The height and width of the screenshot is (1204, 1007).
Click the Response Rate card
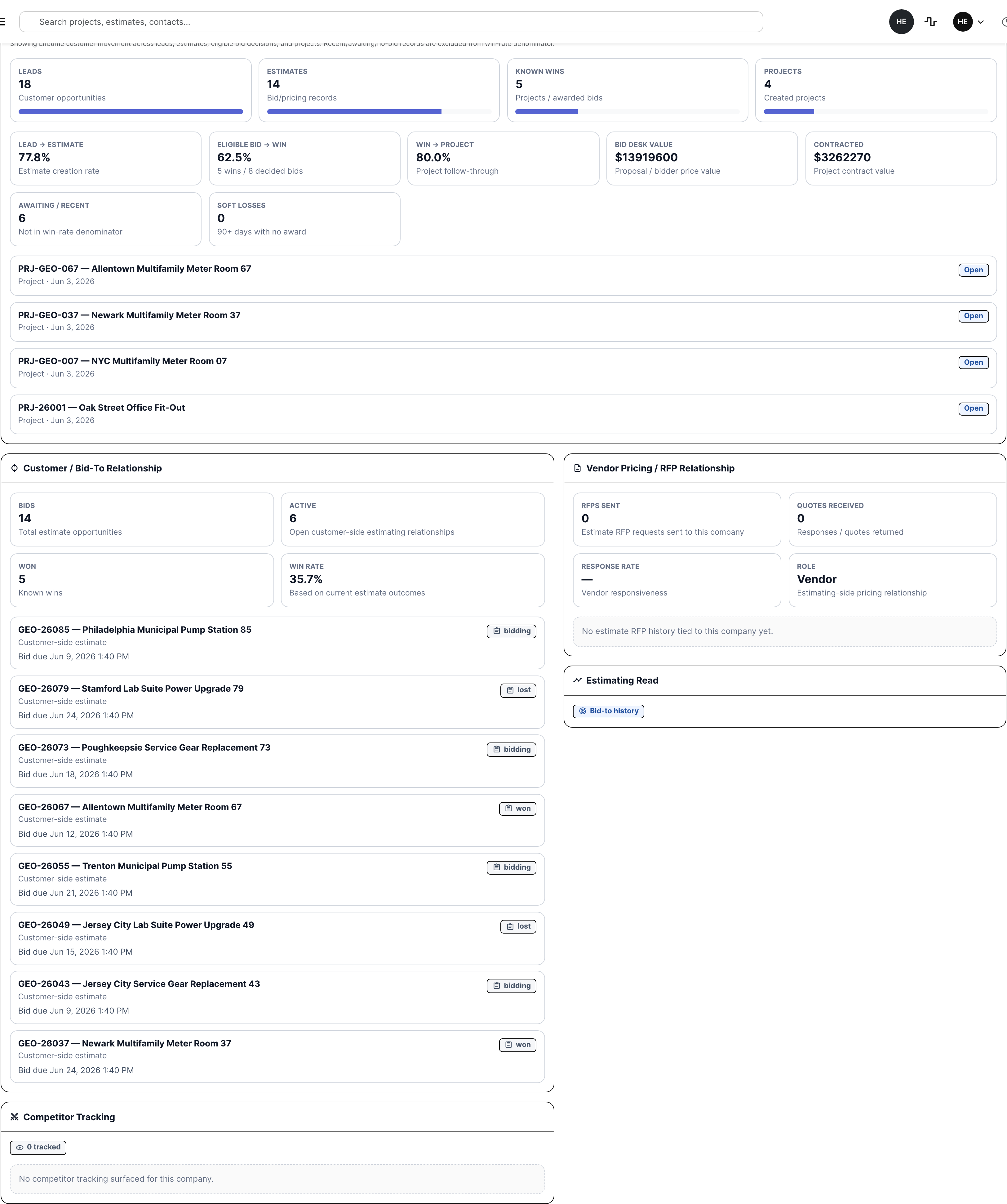(x=677, y=580)
